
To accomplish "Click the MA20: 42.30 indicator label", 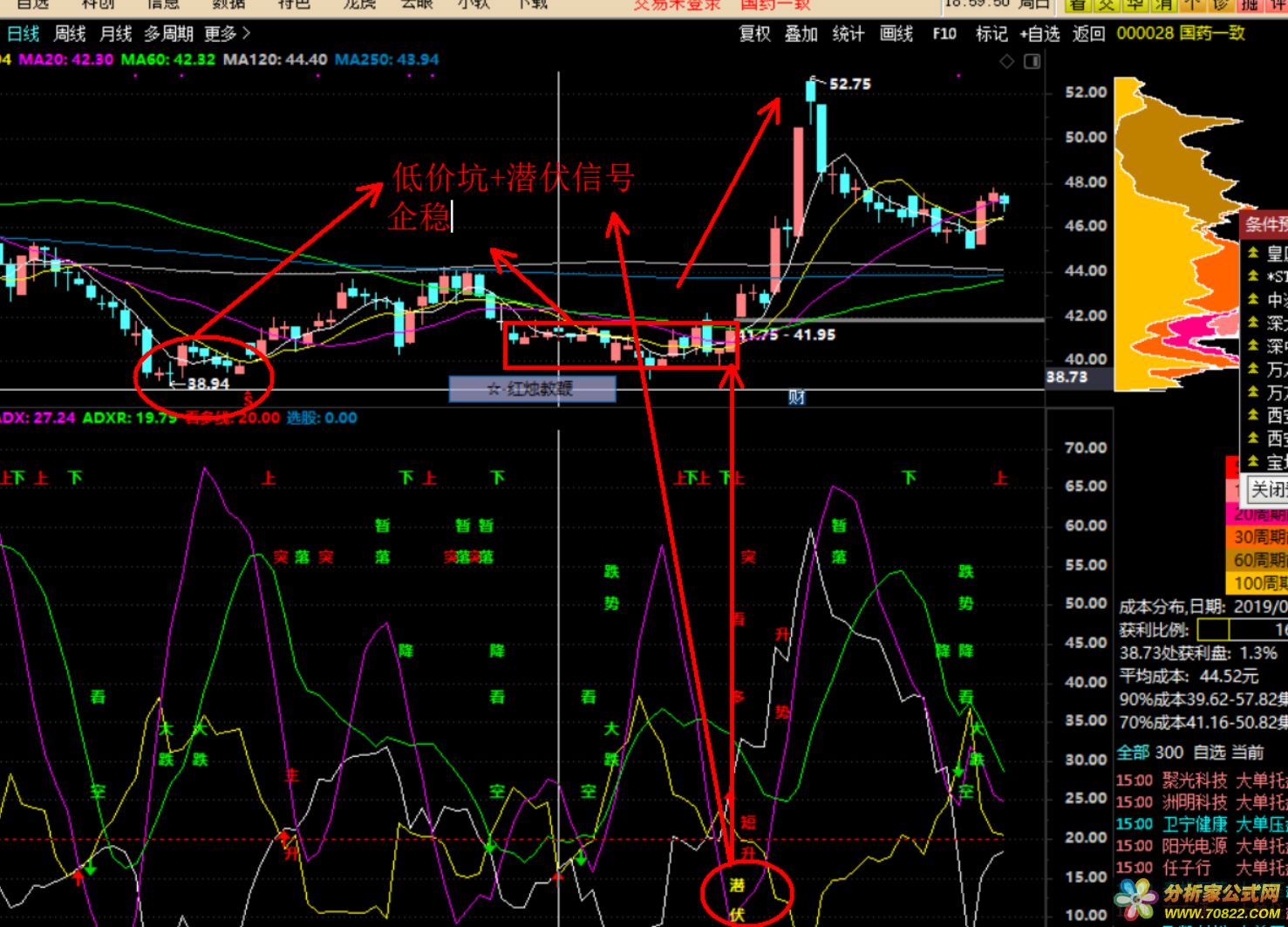I will (x=66, y=60).
